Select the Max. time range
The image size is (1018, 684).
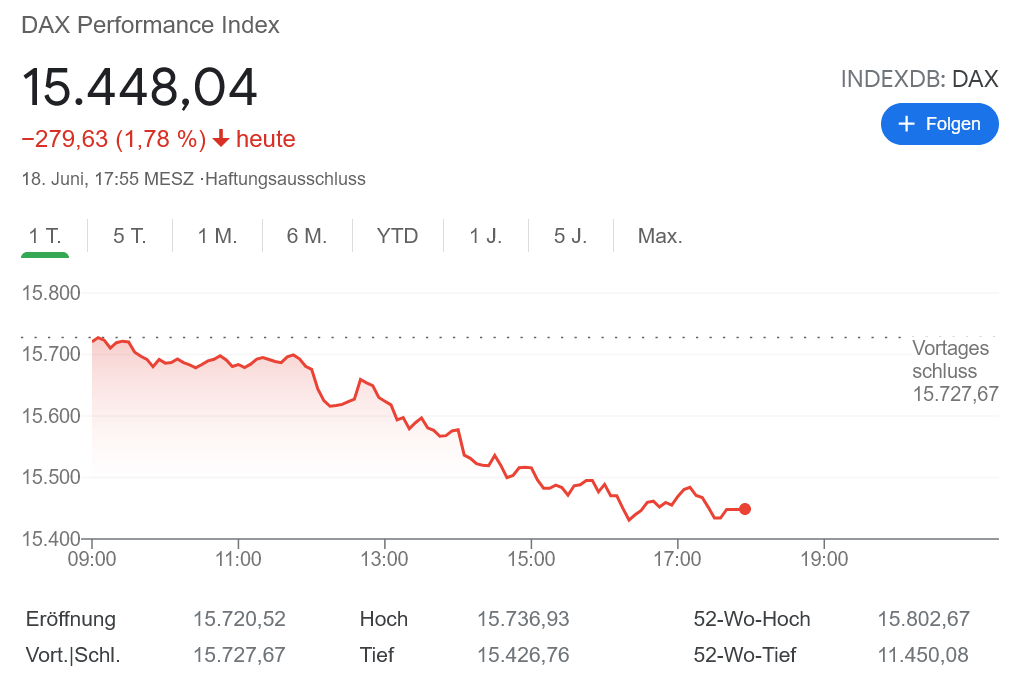(658, 235)
